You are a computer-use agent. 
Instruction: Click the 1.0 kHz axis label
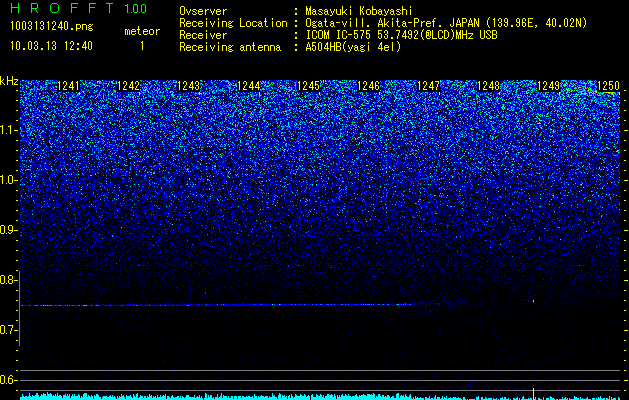pyautogui.click(x=9, y=181)
